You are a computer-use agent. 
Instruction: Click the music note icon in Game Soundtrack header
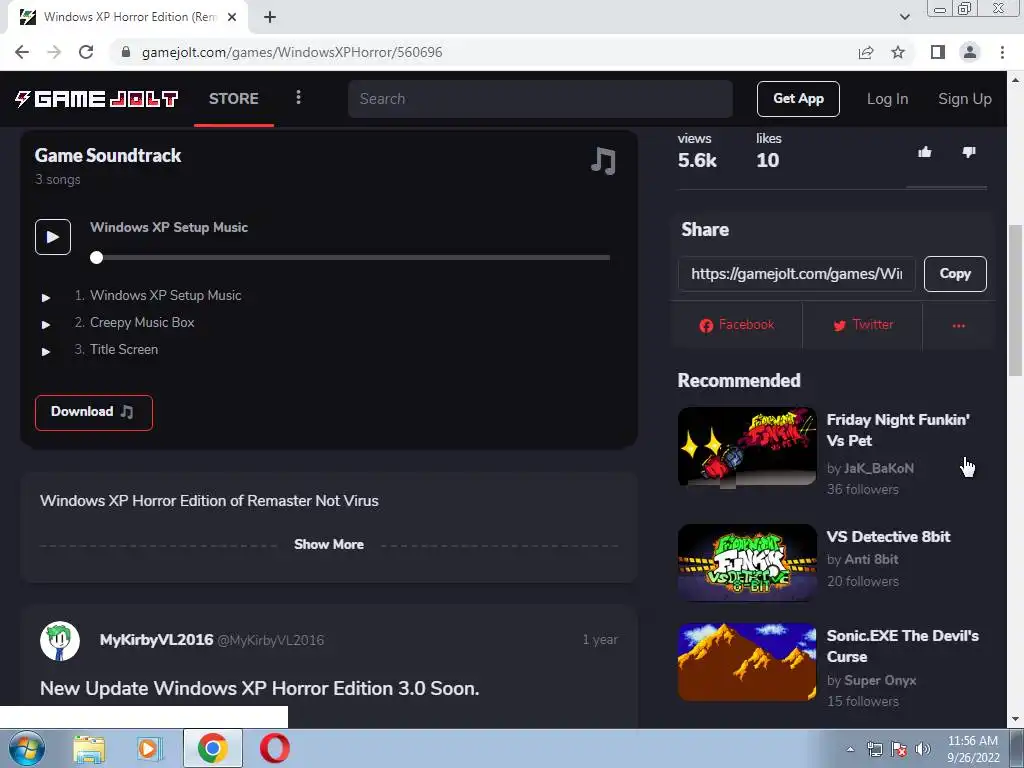603,161
